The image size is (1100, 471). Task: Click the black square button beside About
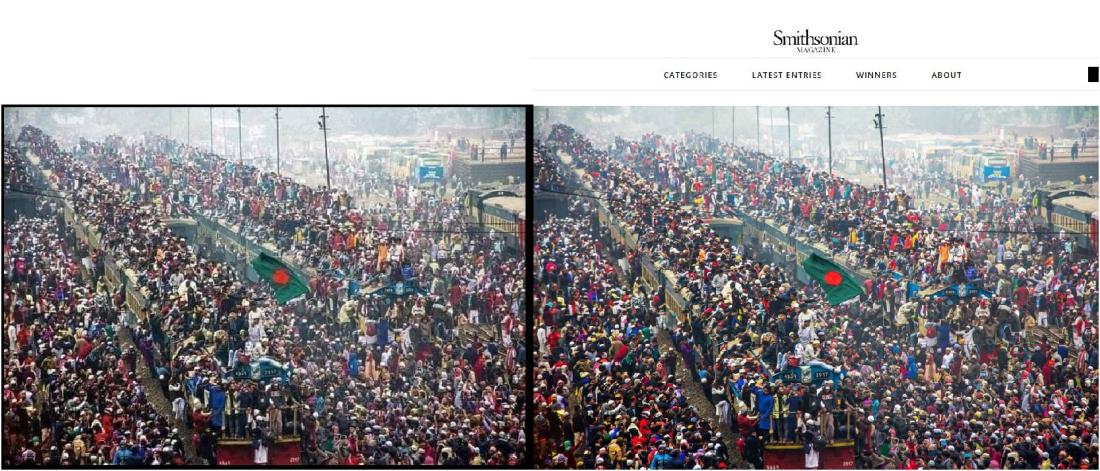tap(1093, 74)
